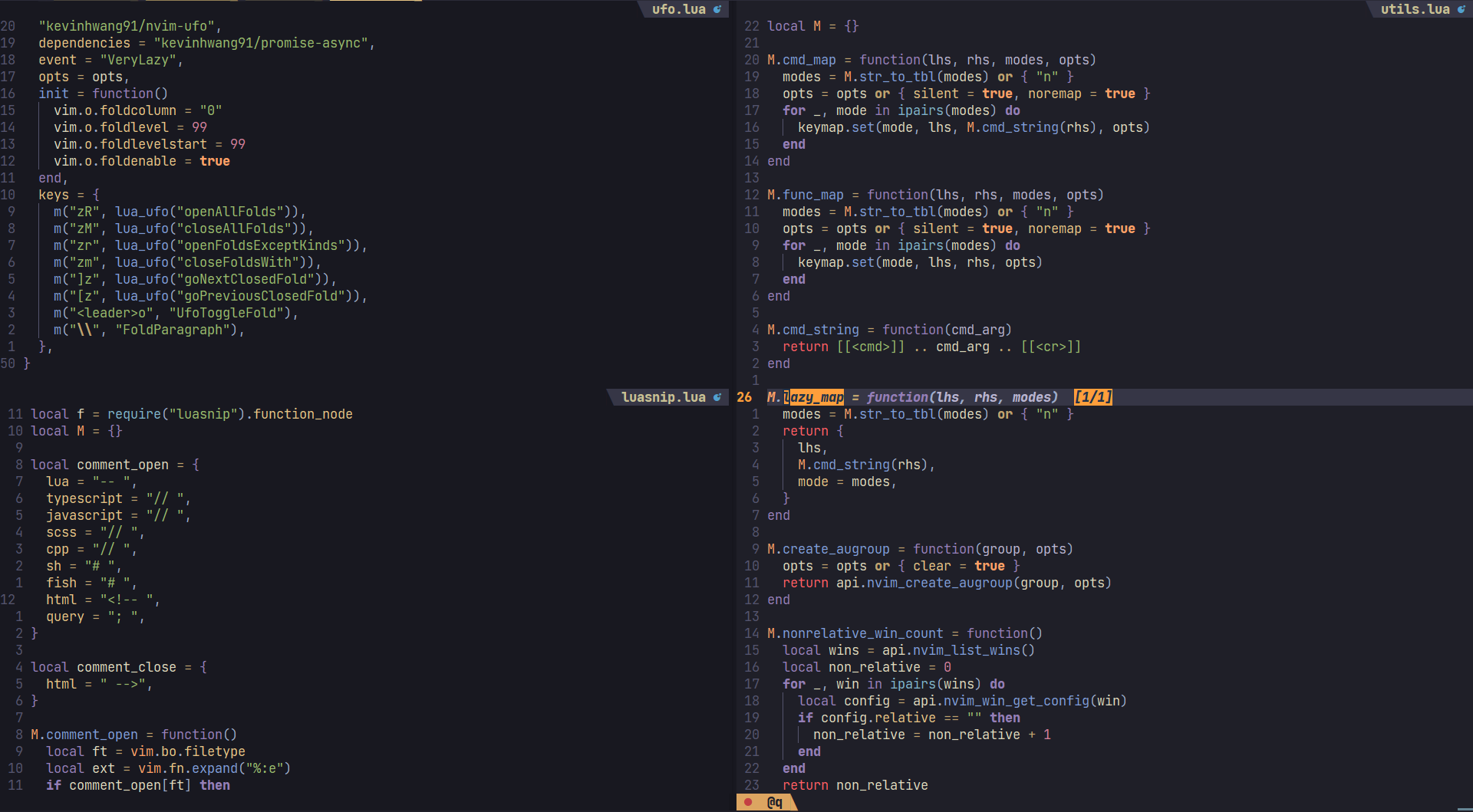
Task: Click the red macro recording dot
Action: [x=748, y=802]
